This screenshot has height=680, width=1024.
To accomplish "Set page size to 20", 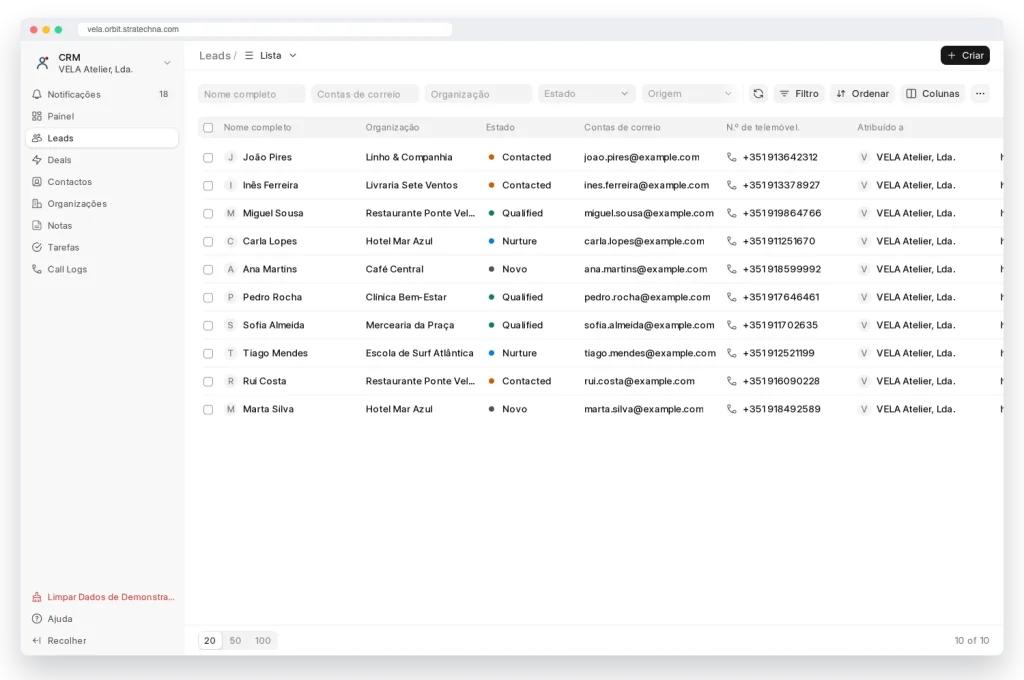I will (x=210, y=641).
